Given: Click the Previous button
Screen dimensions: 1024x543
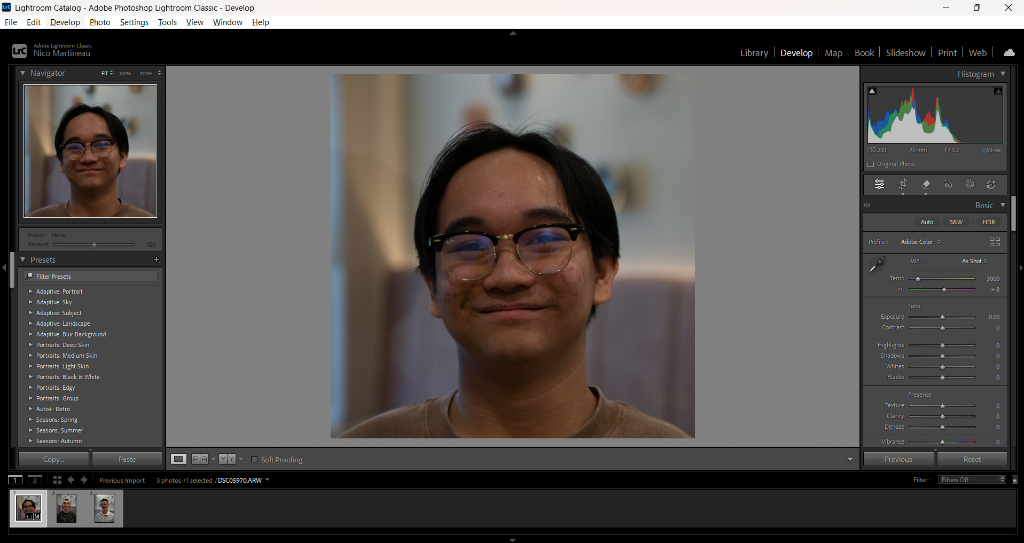Looking at the screenshot, I should pyautogui.click(x=898, y=459).
